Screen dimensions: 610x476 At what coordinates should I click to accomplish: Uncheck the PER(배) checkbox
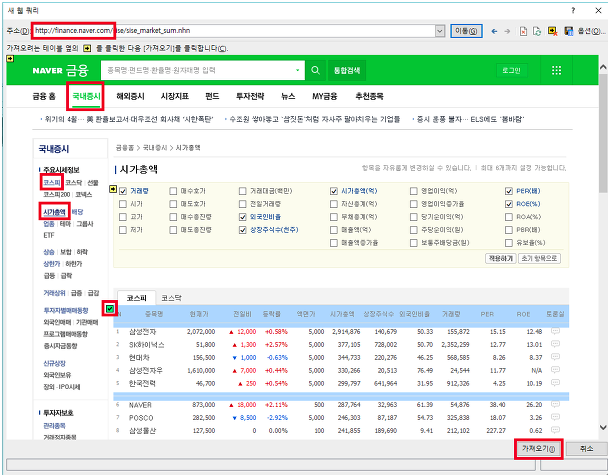click(x=508, y=191)
